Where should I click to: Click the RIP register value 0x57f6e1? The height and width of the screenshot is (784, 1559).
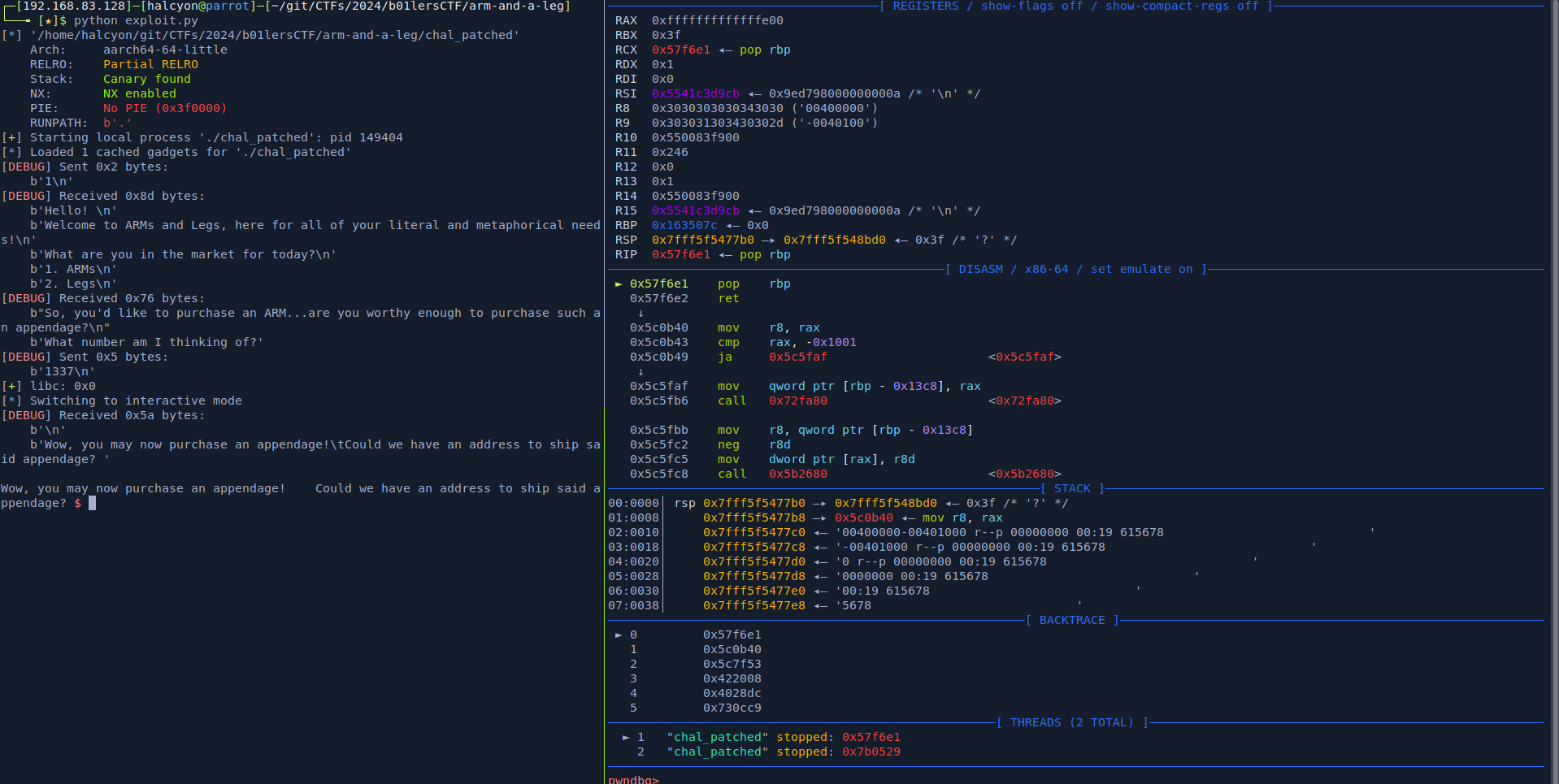[x=680, y=254]
